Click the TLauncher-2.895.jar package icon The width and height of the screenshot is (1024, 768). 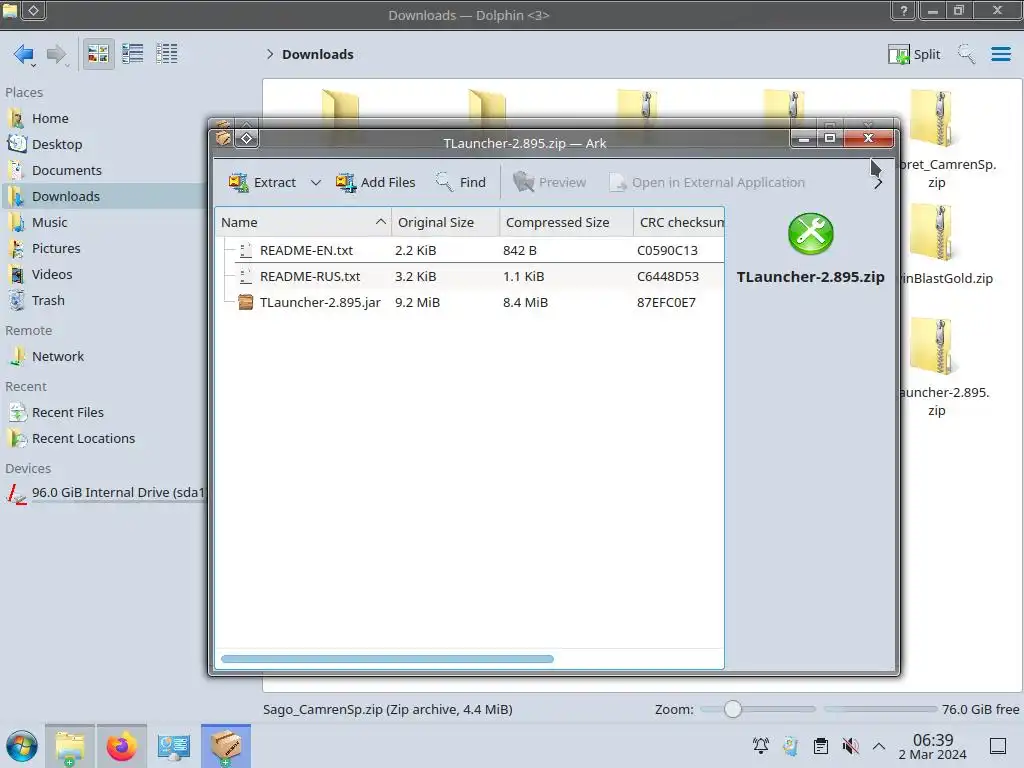tap(246, 302)
